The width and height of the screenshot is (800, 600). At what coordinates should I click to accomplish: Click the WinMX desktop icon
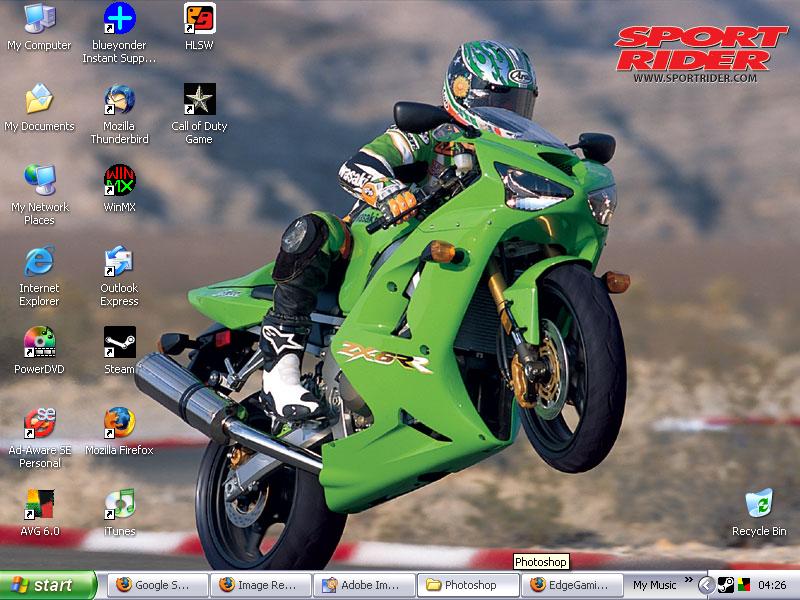click(119, 182)
